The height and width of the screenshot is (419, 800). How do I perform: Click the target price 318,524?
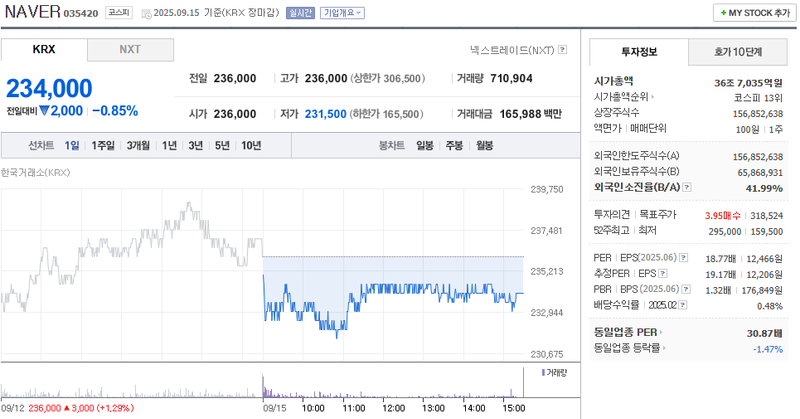coord(766,216)
